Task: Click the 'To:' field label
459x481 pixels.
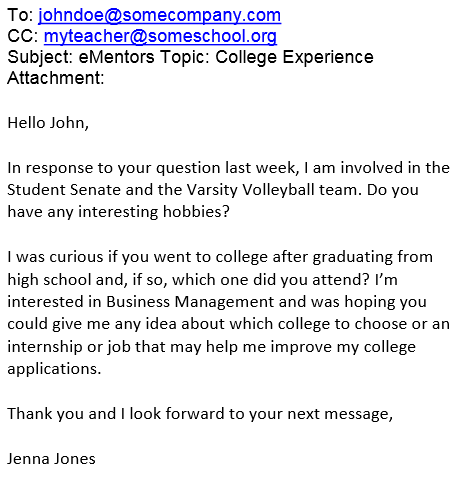Action: click(20, 15)
